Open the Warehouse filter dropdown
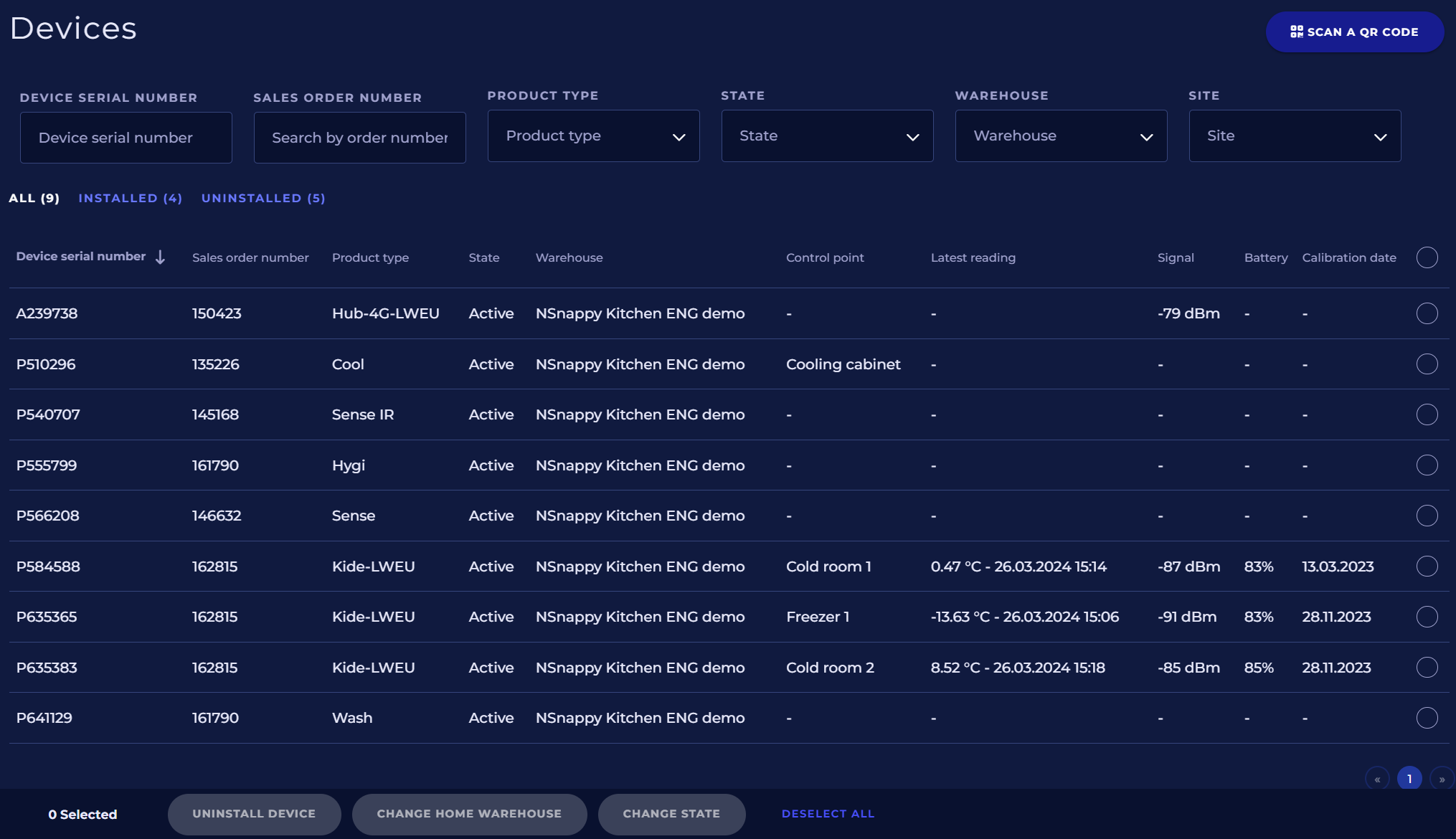1456x839 pixels. click(1061, 136)
